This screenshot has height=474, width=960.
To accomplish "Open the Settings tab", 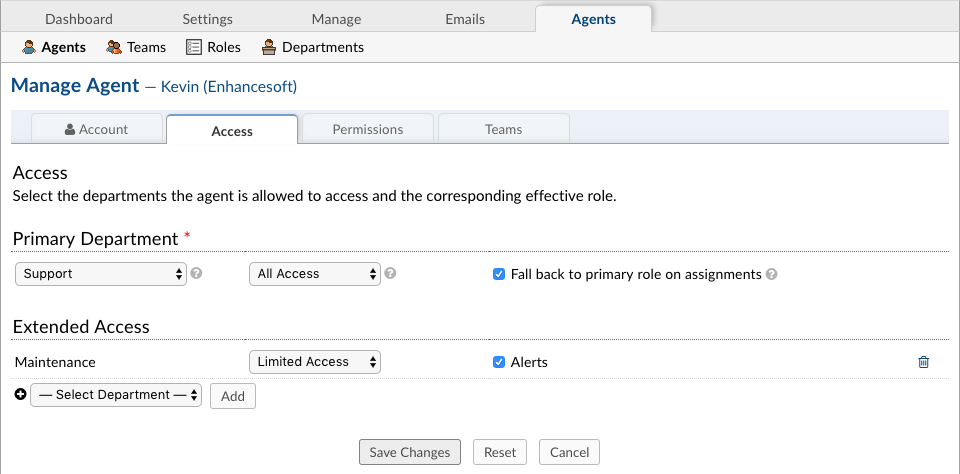I will (208, 19).
